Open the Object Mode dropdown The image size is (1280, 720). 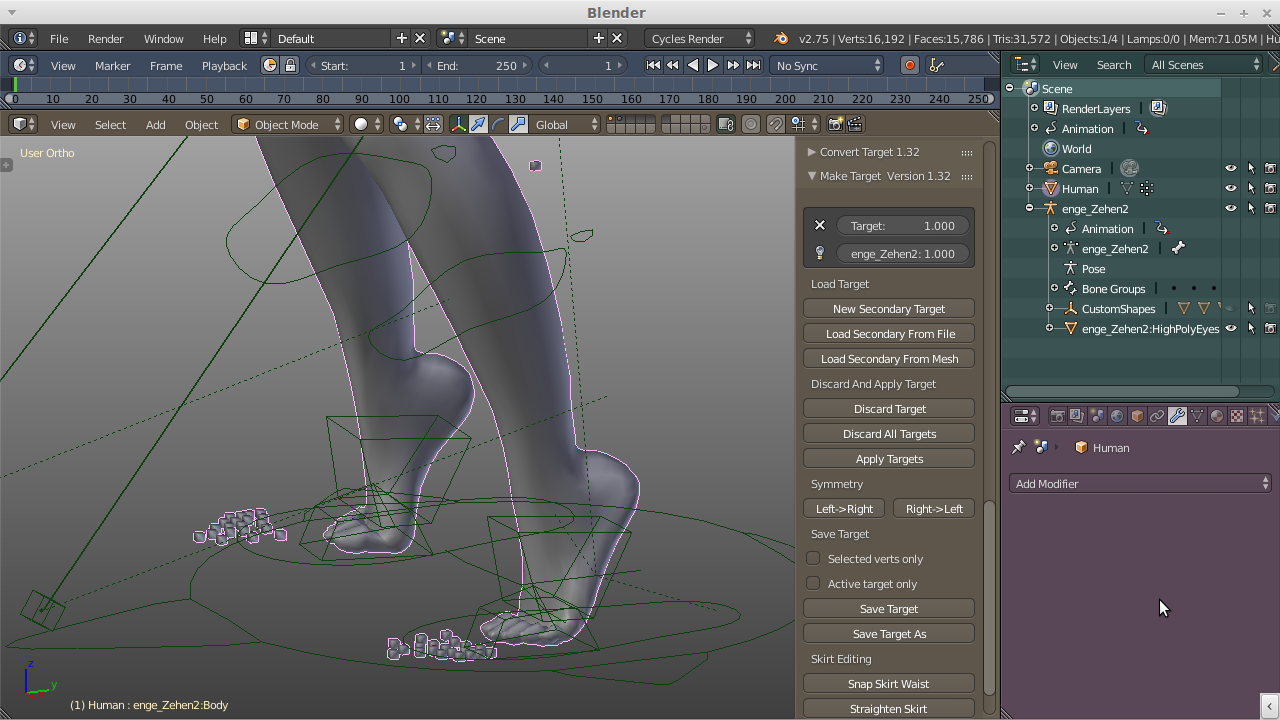pyautogui.click(x=288, y=124)
